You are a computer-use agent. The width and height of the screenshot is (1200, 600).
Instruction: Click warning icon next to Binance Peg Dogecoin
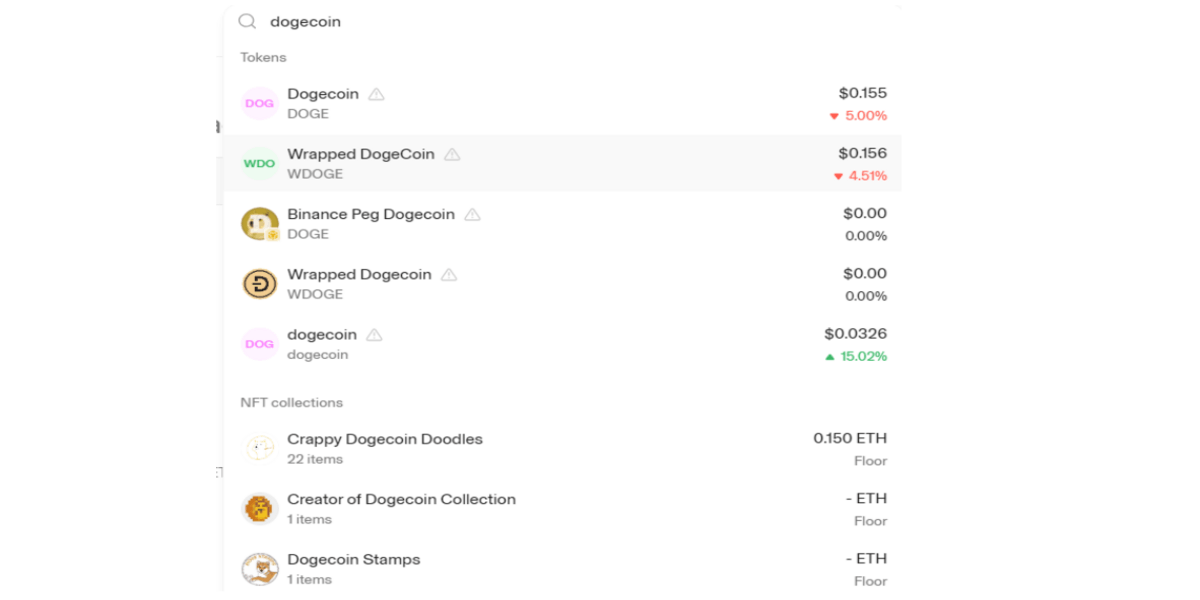tap(472, 214)
